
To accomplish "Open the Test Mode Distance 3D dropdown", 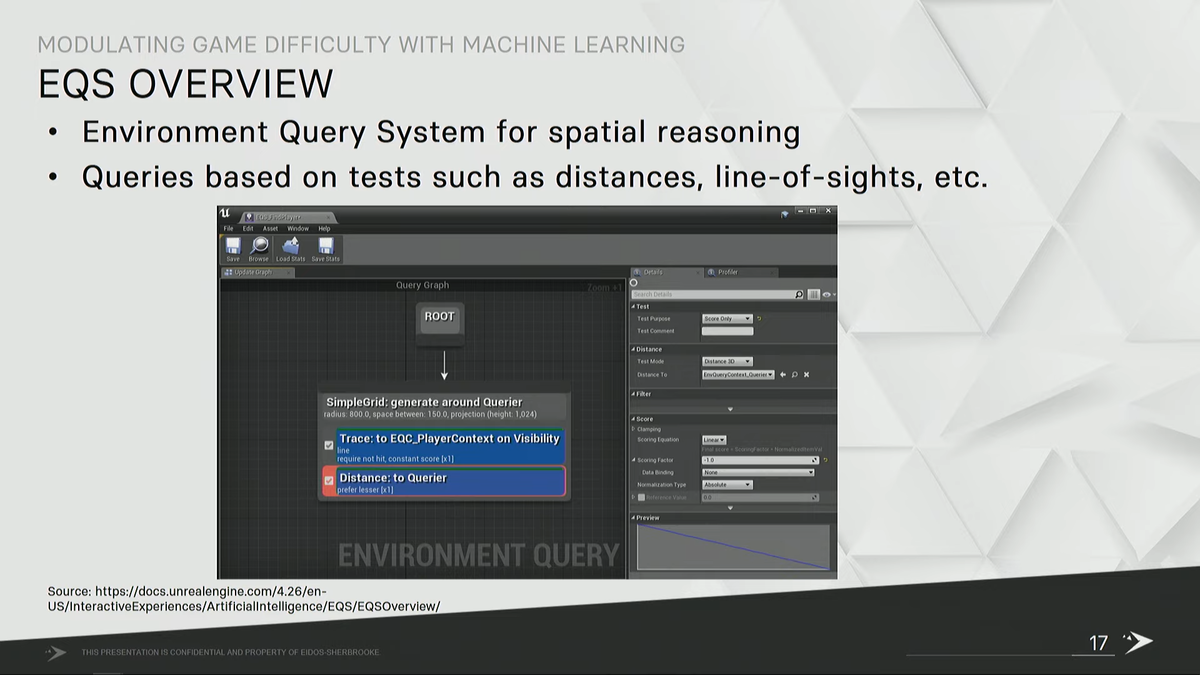I will tap(727, 361).
